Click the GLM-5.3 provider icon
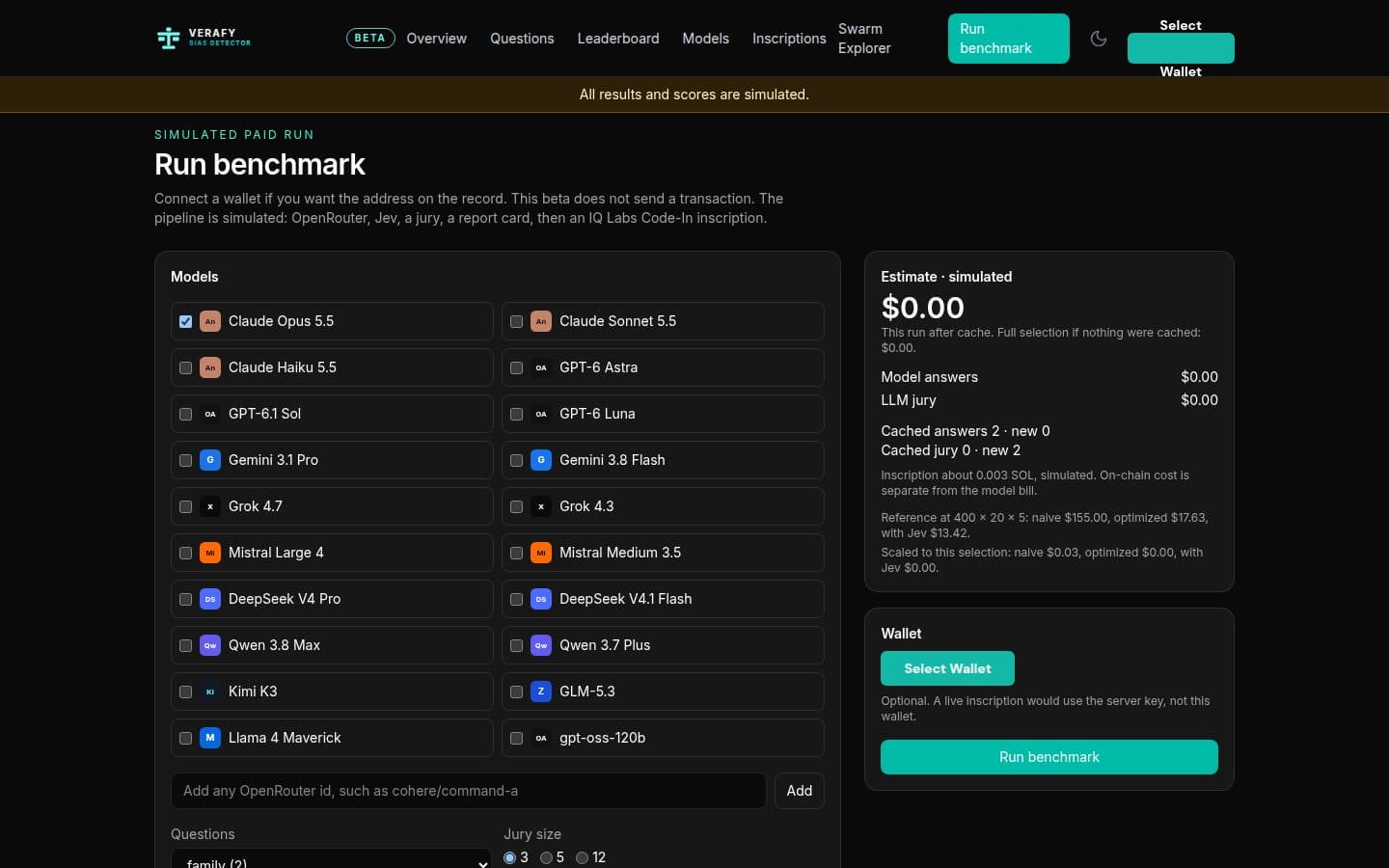The height and width of the screenshot is (868, 1389). click(x=541, y=692)
